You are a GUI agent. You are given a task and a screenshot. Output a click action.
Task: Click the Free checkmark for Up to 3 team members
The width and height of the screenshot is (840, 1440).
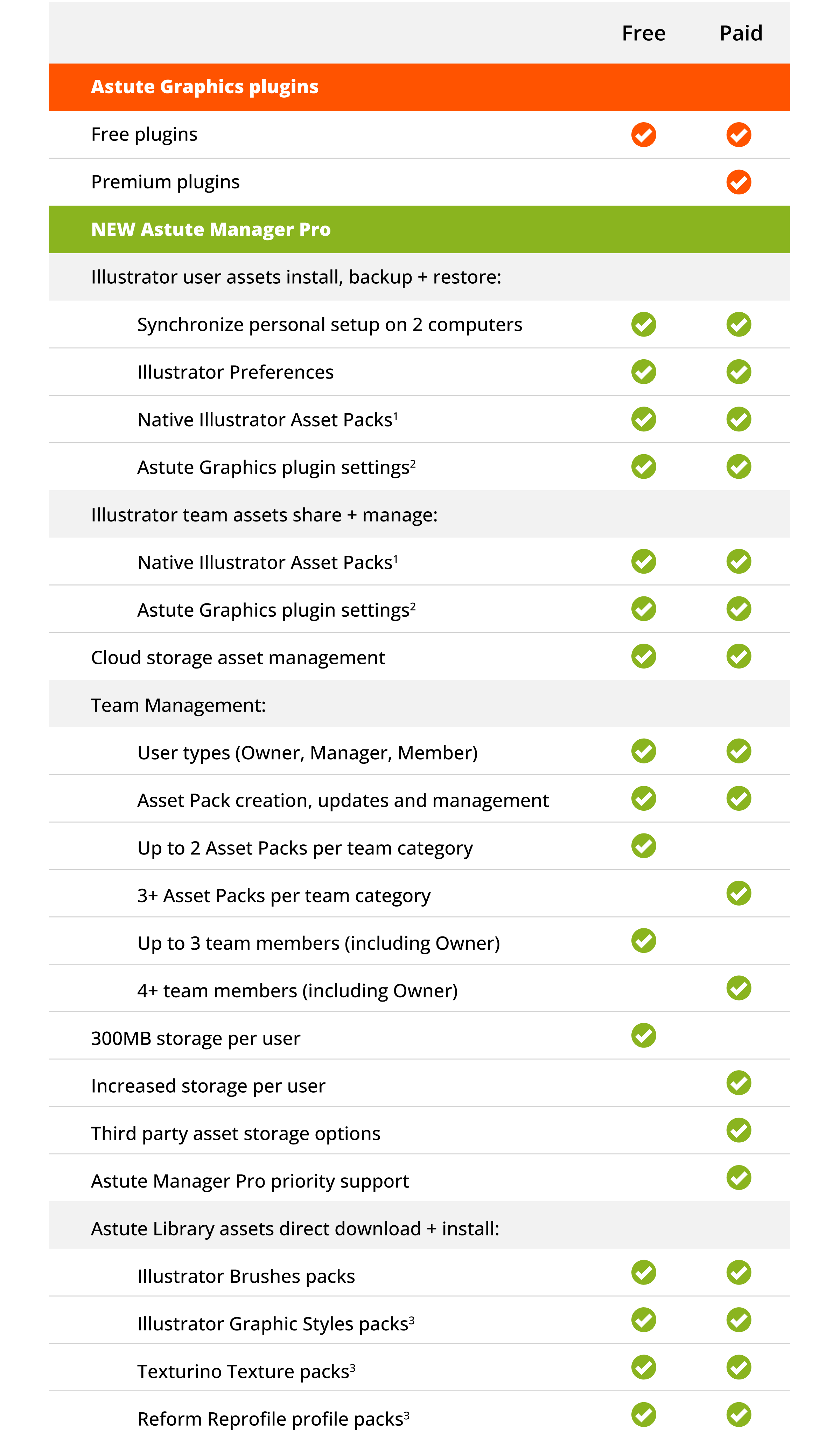[x=644, y=941]
